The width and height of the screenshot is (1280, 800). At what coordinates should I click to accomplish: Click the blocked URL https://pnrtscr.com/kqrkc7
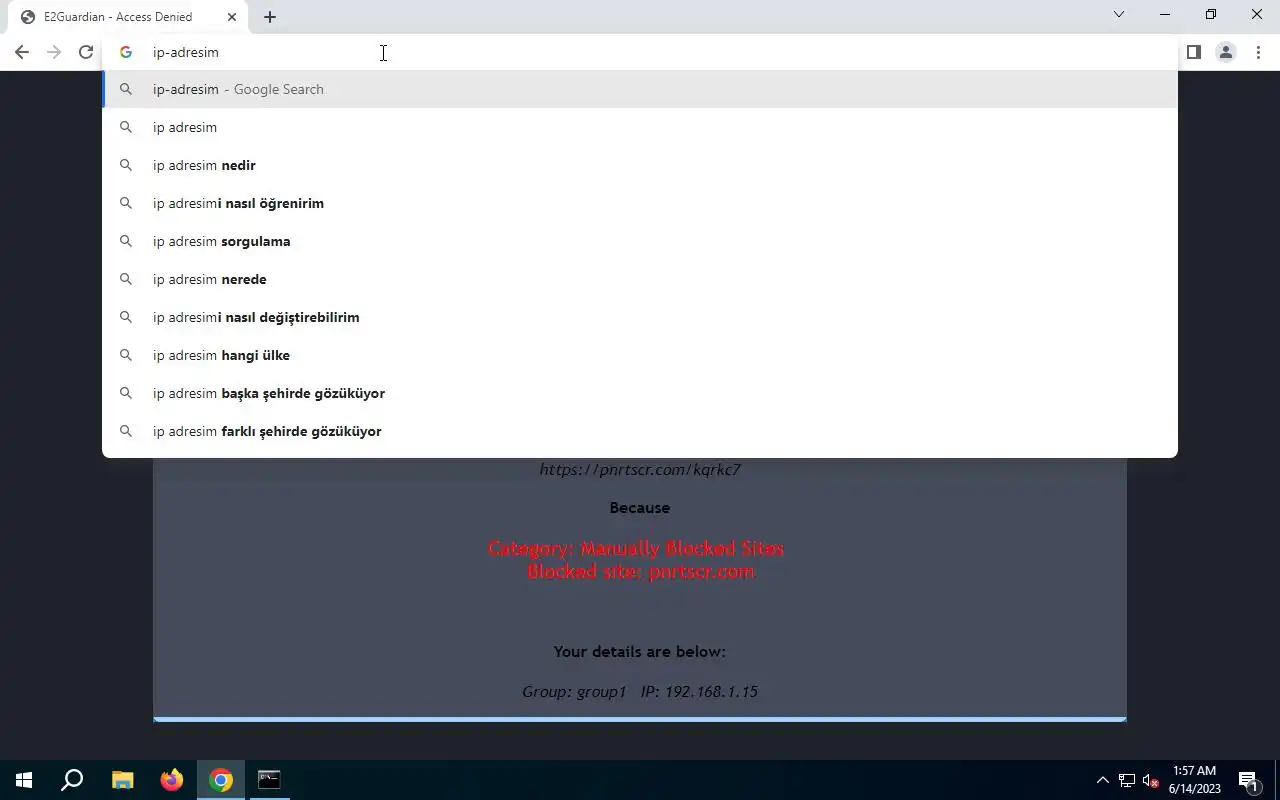640,469
